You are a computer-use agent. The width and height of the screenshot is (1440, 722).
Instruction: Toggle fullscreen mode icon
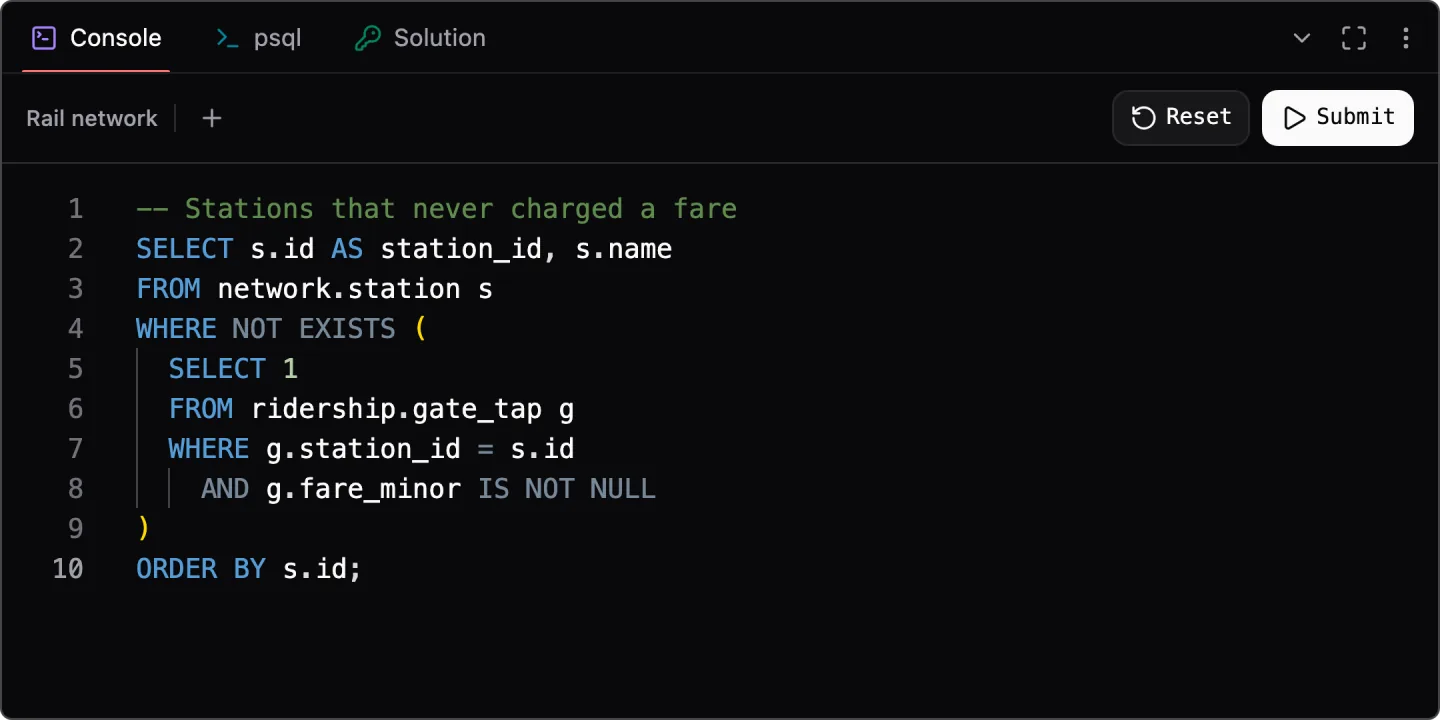tap(1354, 38)
